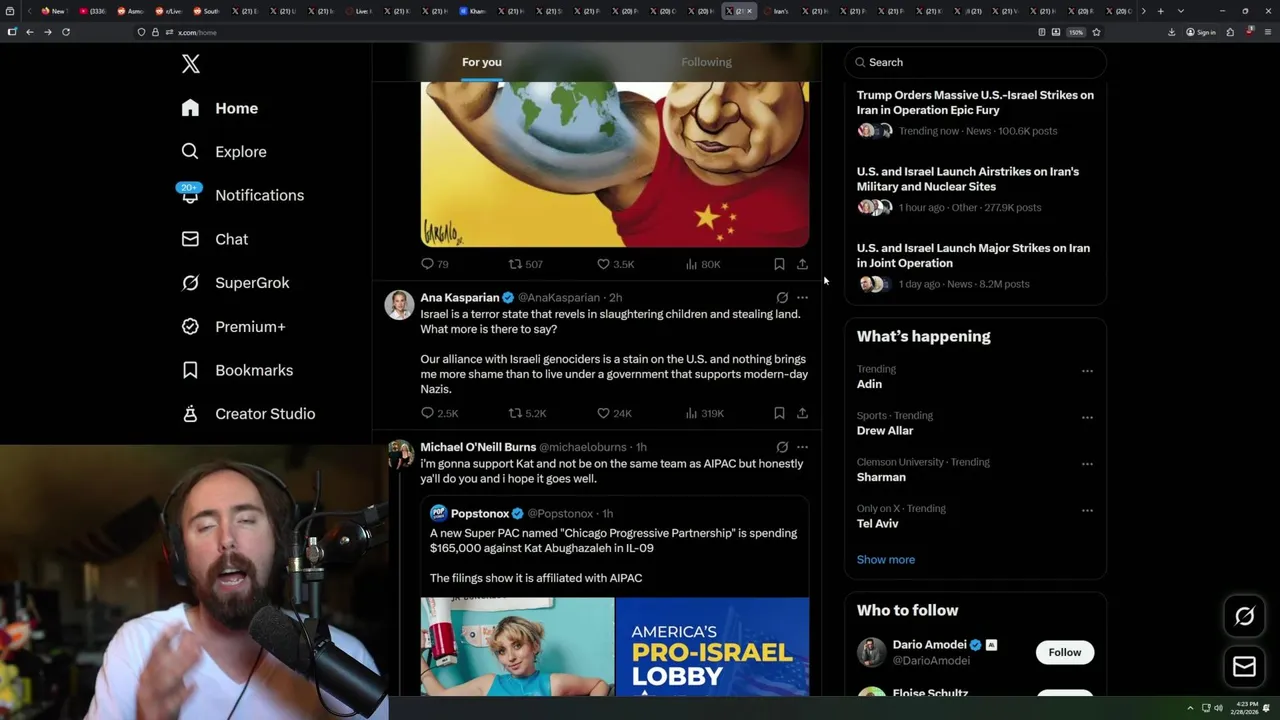View analytics of post with 80K views
1280x720 pixels.
703,264
